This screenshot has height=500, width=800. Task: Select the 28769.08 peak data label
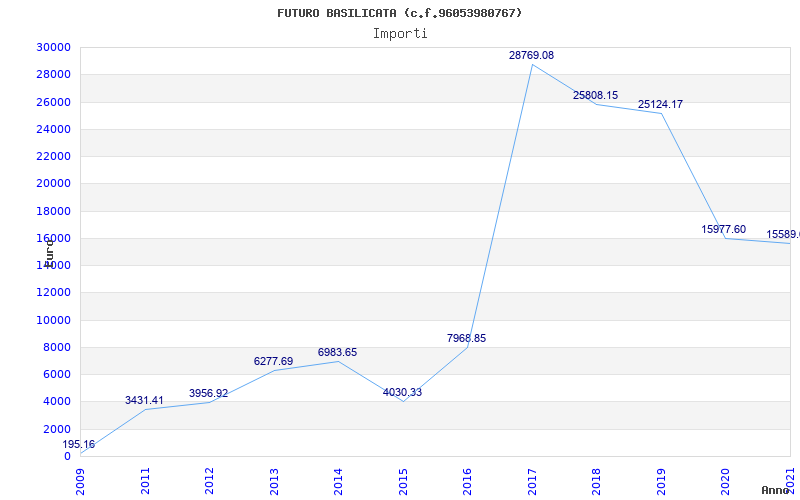tap(531, 55)
